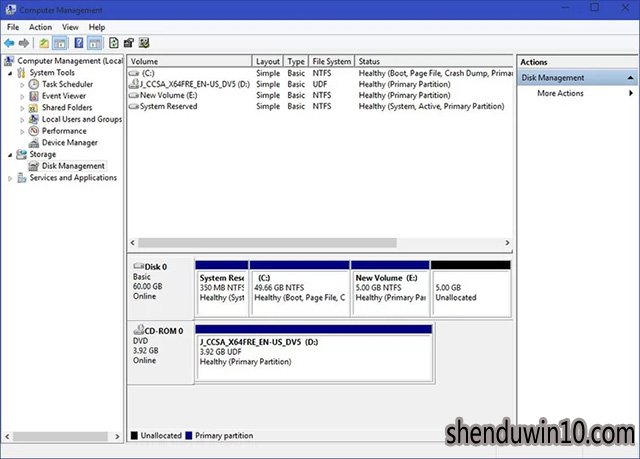
Task: Expand the Performance node
Action: (22, 132)
